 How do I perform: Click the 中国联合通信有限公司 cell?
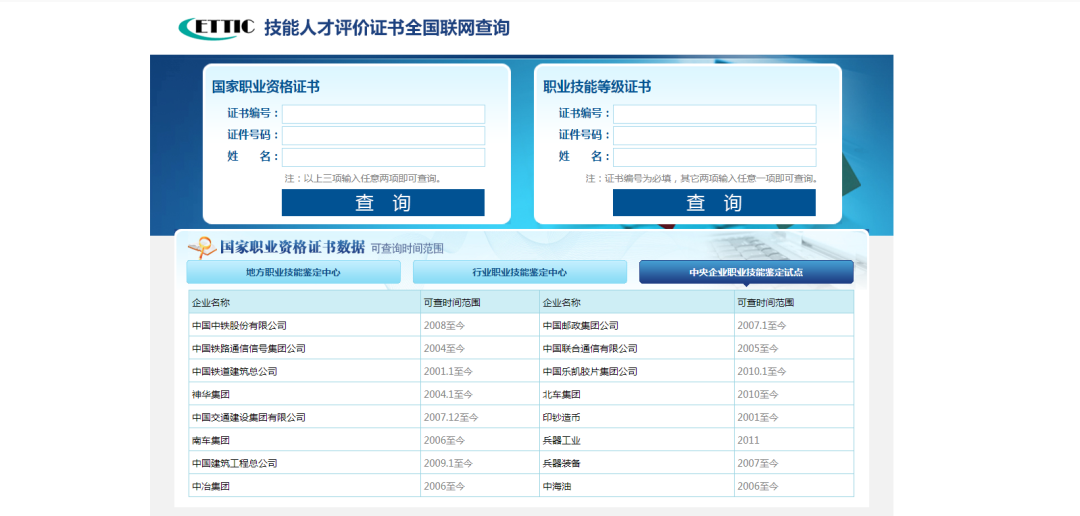[637, 349]
